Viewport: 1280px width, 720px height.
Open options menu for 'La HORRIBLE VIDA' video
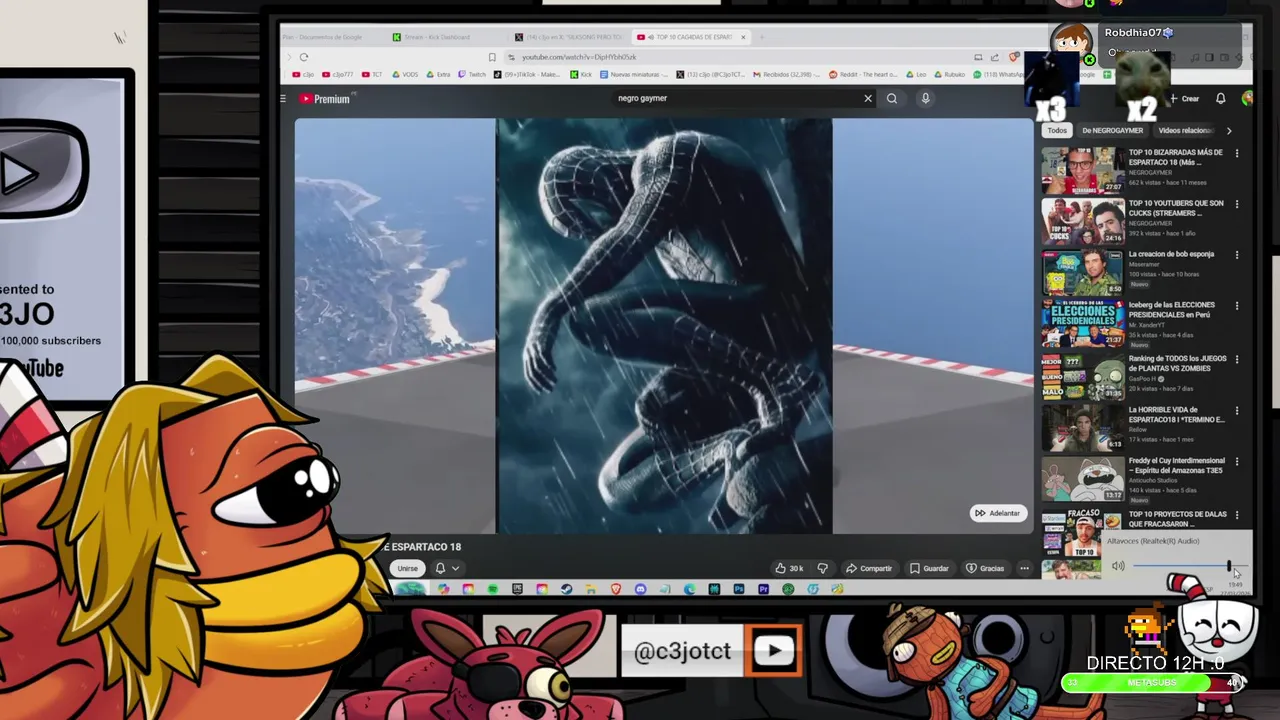(x=1237, y=411)
